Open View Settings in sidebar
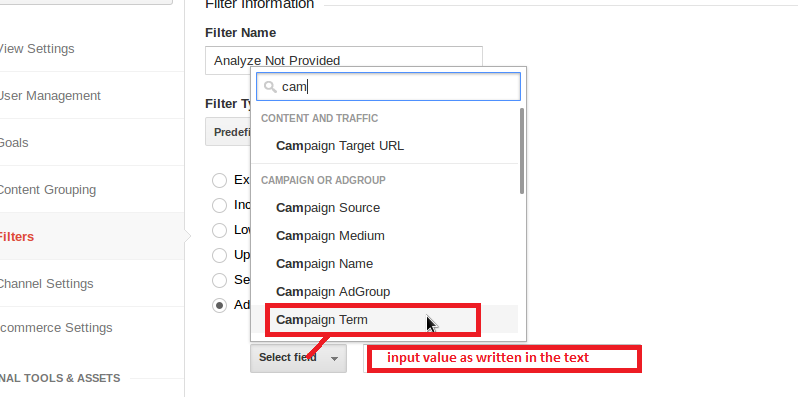798x397 pixels. coord(37,49)
